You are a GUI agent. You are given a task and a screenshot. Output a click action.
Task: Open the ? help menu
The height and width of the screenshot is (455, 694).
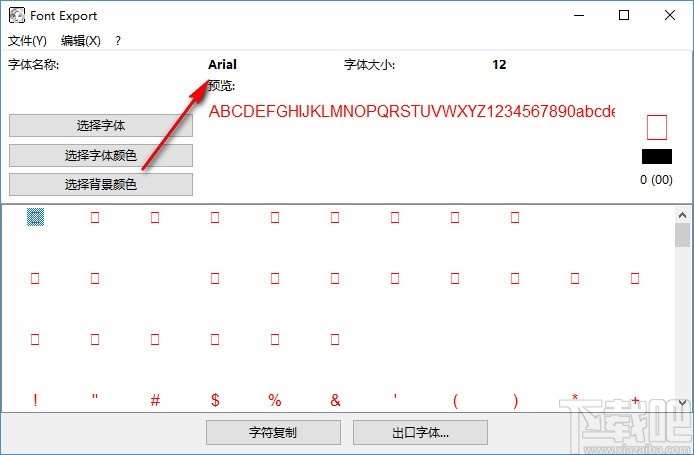tap(118, 41)
